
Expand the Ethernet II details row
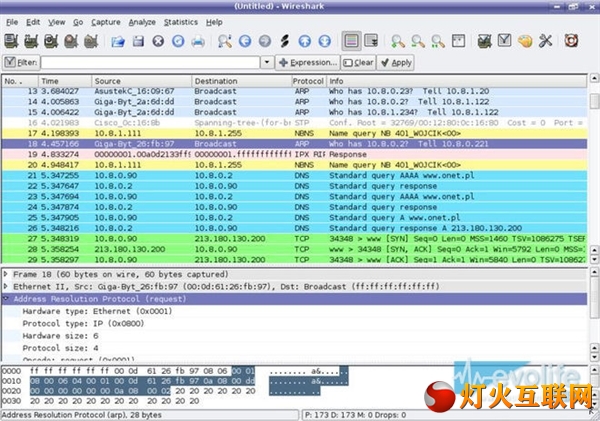pyautogui.click(x=8, y=285)
